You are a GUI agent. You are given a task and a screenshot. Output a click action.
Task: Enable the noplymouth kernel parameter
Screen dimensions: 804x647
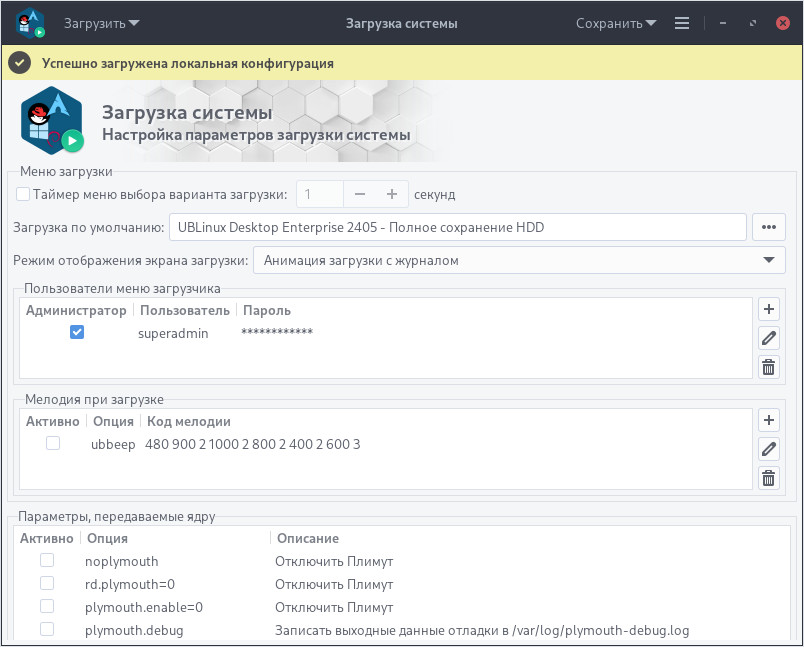(47, 560)
